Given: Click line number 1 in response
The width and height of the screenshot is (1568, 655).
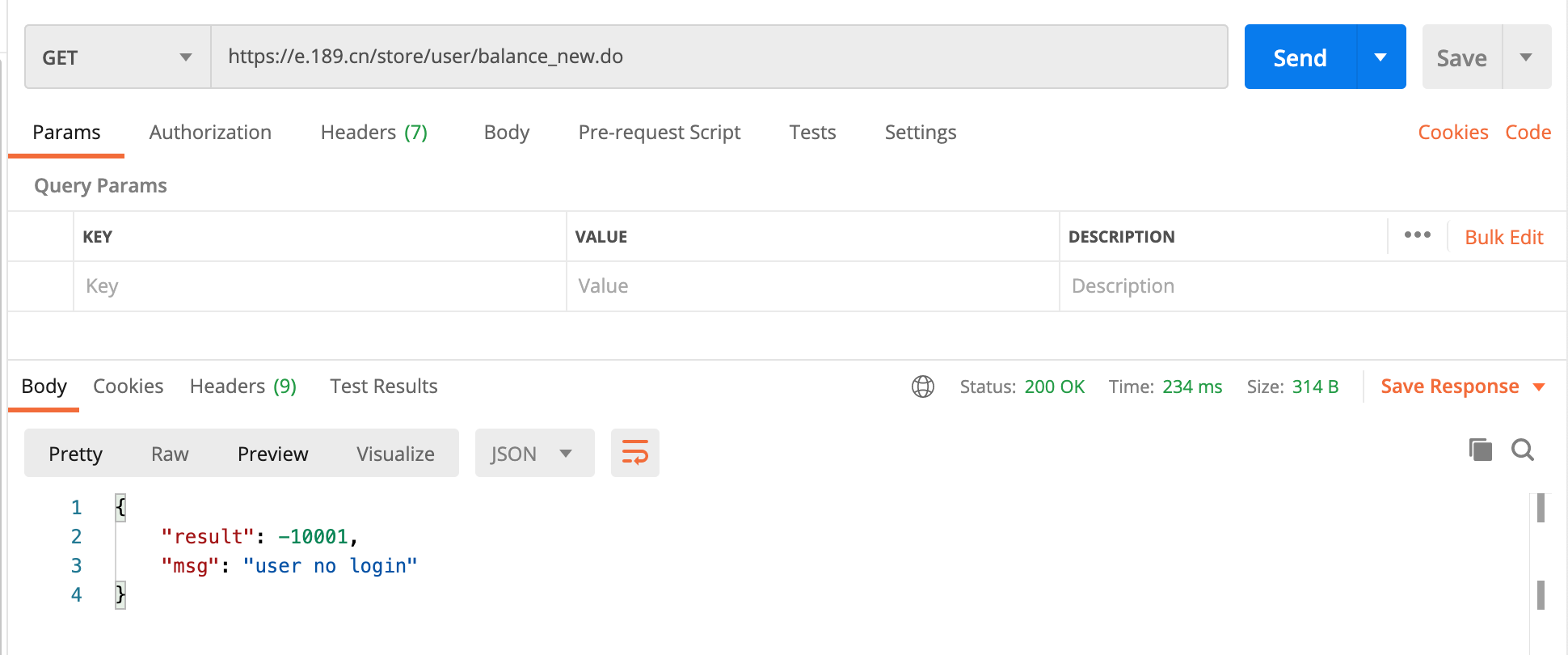Looking at the screenshot, I should tap(77, 508).
